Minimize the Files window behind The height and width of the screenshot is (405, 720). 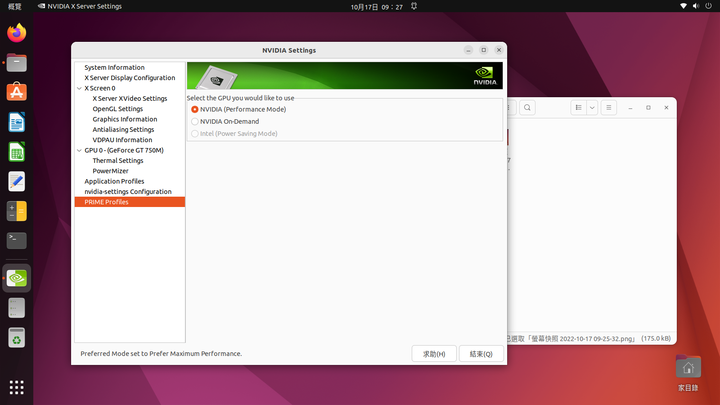click(630, 107)
